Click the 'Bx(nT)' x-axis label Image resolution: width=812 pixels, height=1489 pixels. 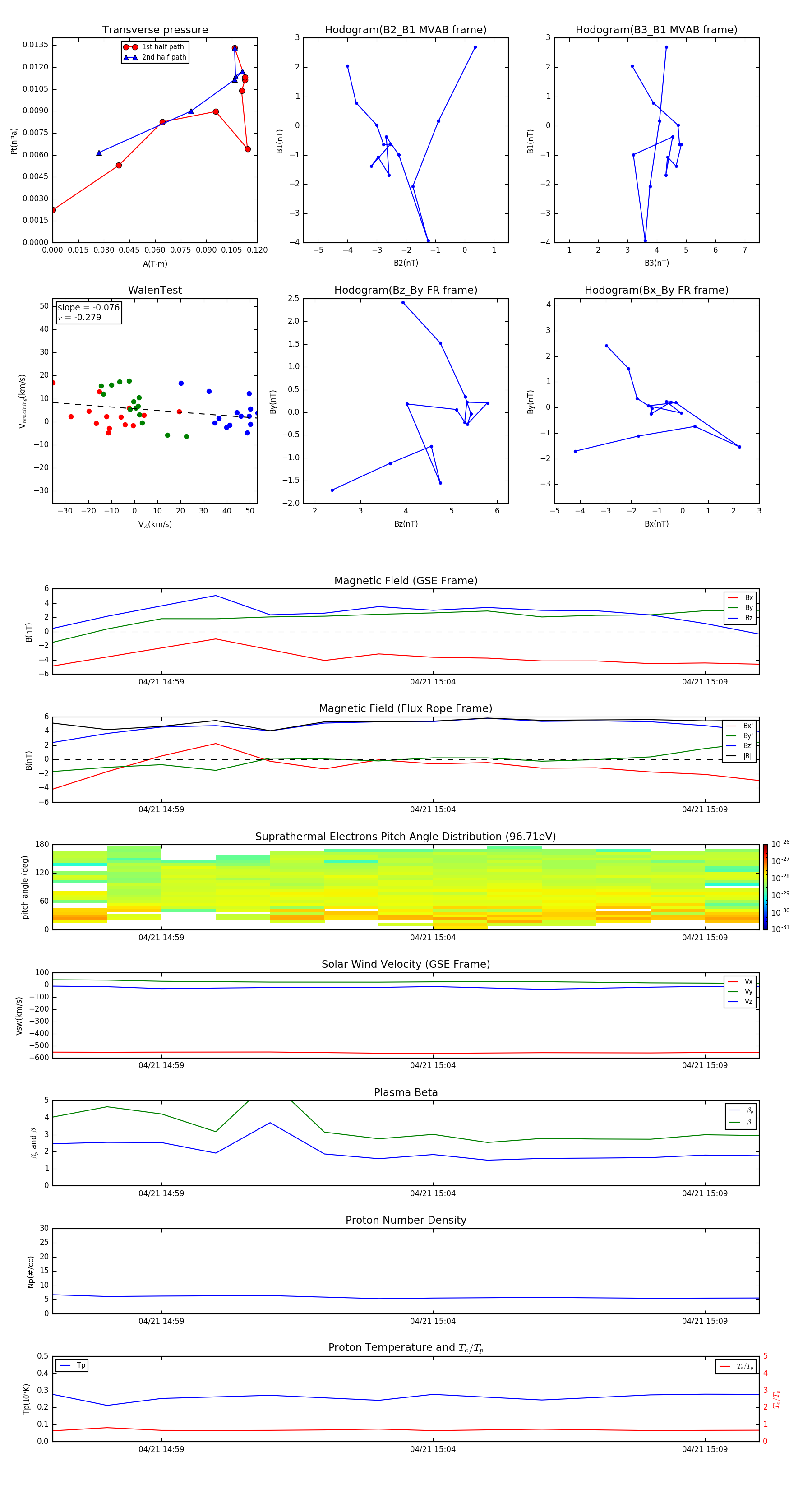(656, 524)
